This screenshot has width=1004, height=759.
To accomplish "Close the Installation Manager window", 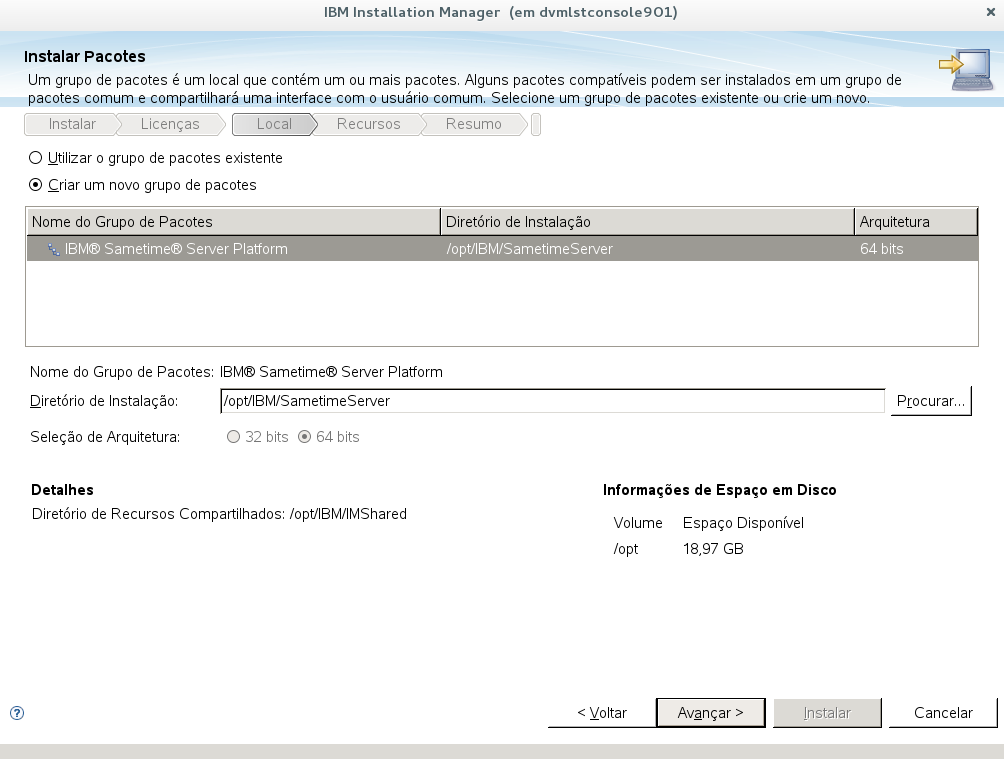I will pyautogui.click(x=991, y=12).
